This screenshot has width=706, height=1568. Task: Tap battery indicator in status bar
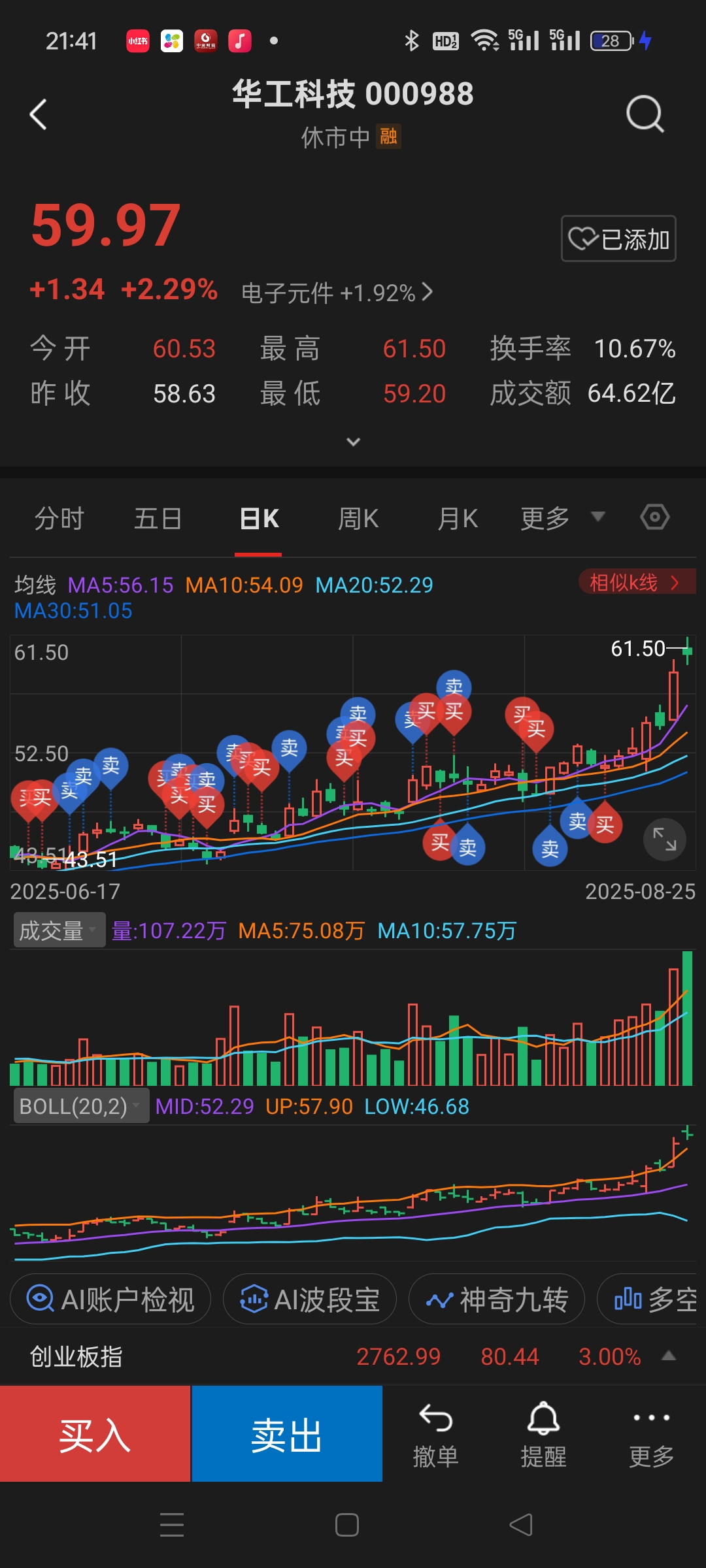click(x=613, y=41)
